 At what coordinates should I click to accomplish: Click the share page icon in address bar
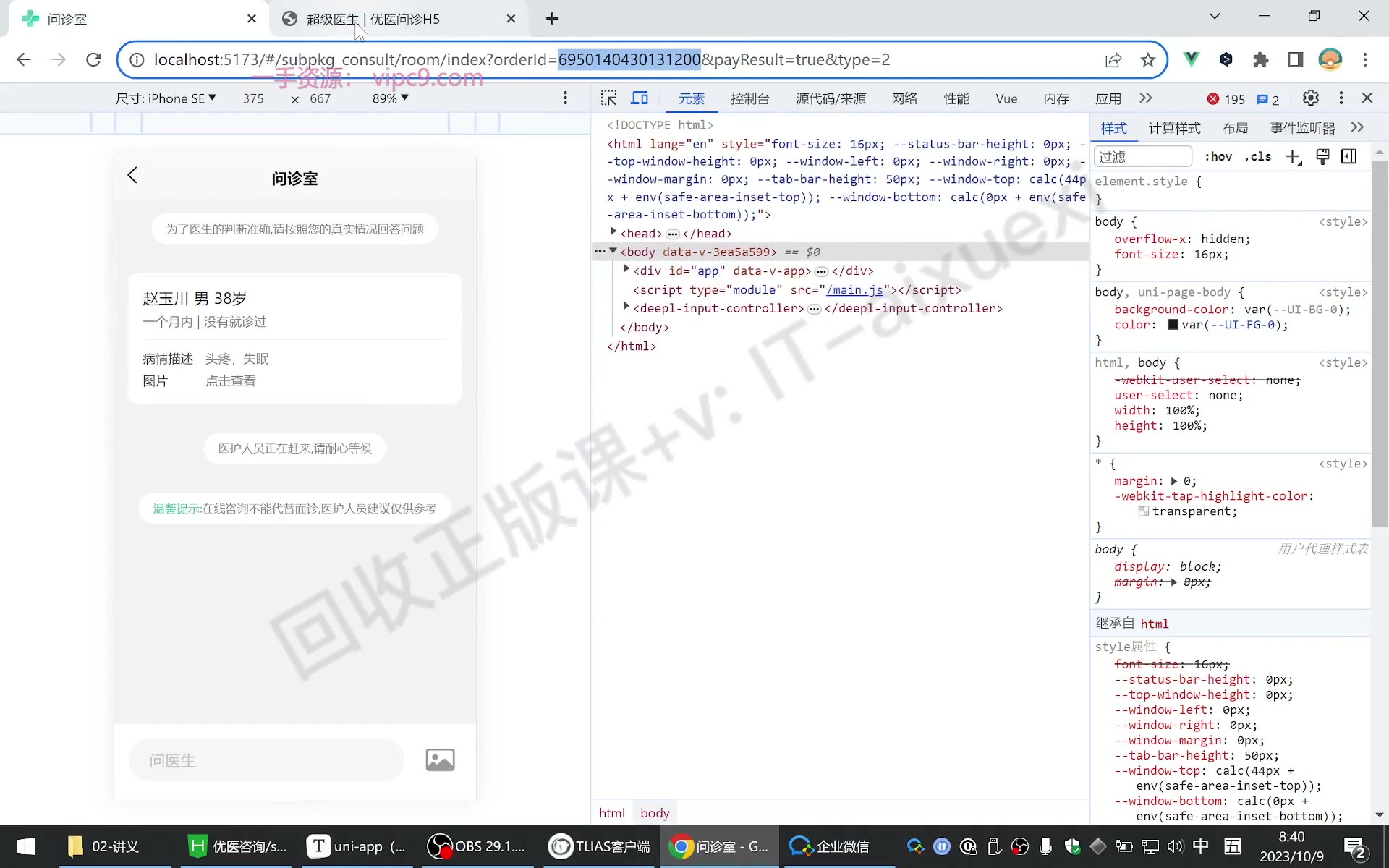tap(1113, 60)
